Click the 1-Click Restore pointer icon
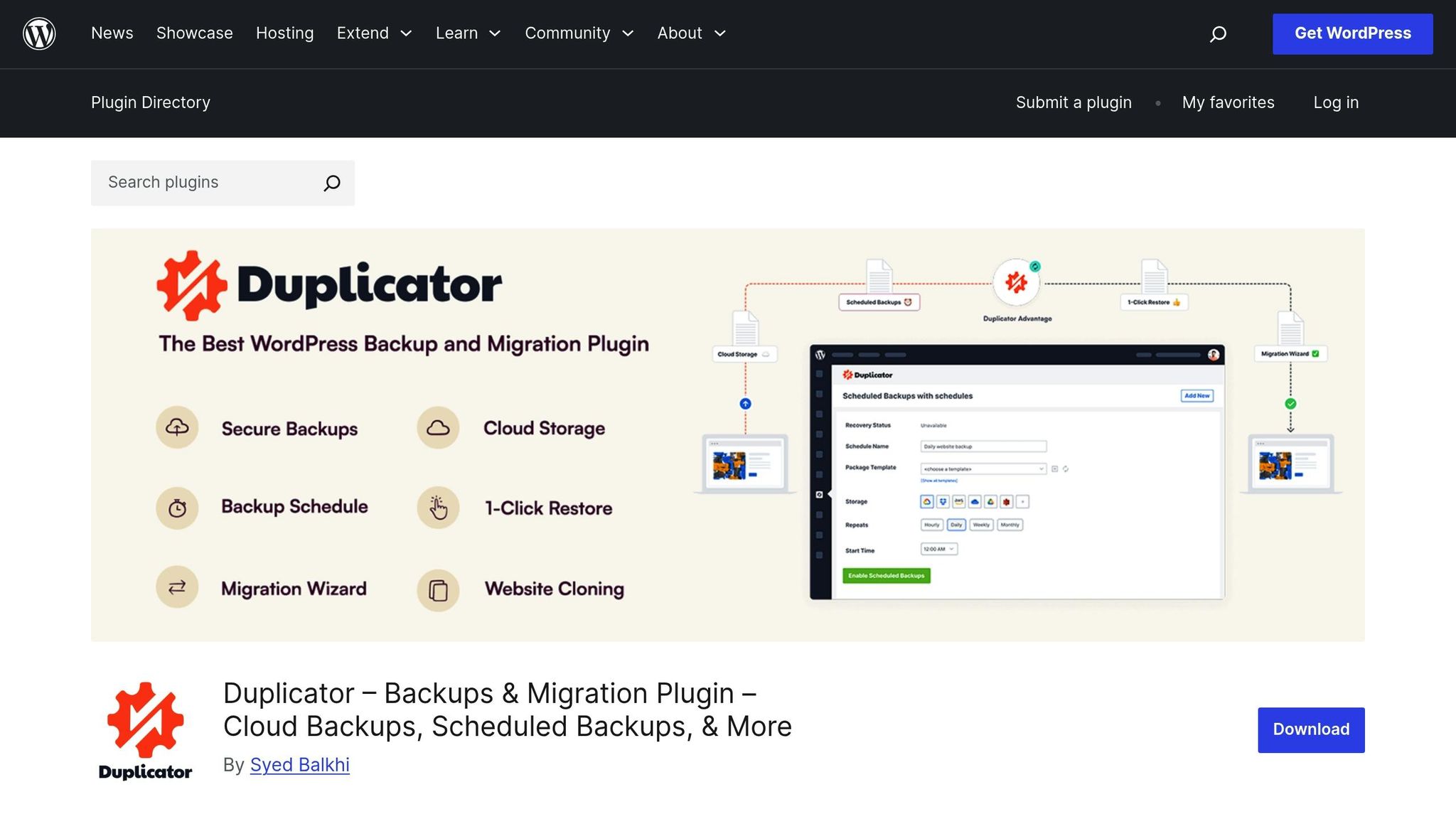The height and width of the screenshot is (819, 1456). (438, 508)
